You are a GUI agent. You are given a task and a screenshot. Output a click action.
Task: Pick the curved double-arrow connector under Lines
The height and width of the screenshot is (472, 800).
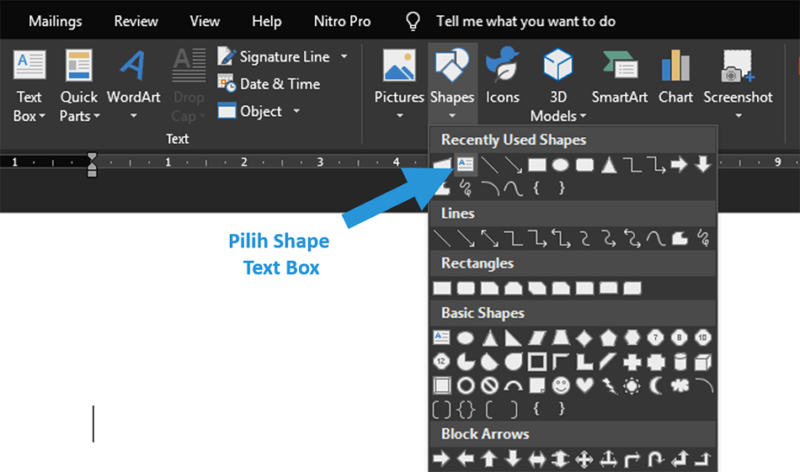632,238
